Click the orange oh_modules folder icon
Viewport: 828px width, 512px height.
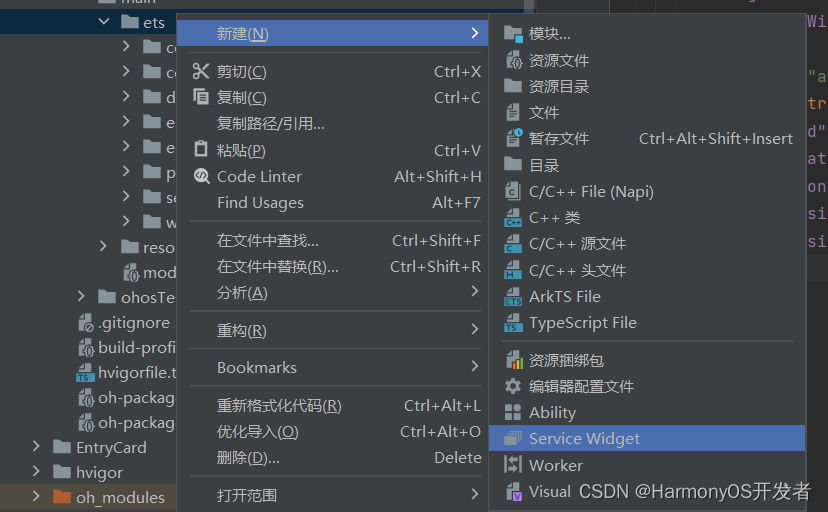pos(62,497)
